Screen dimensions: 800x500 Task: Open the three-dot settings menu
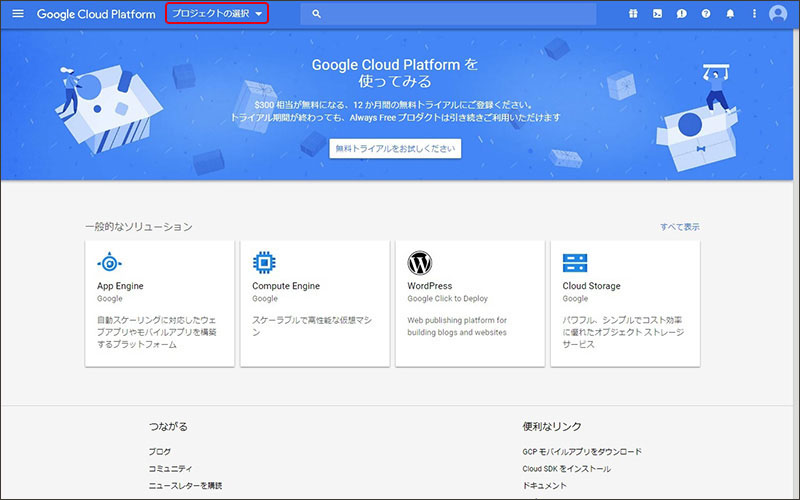click(x=754, y=14)
